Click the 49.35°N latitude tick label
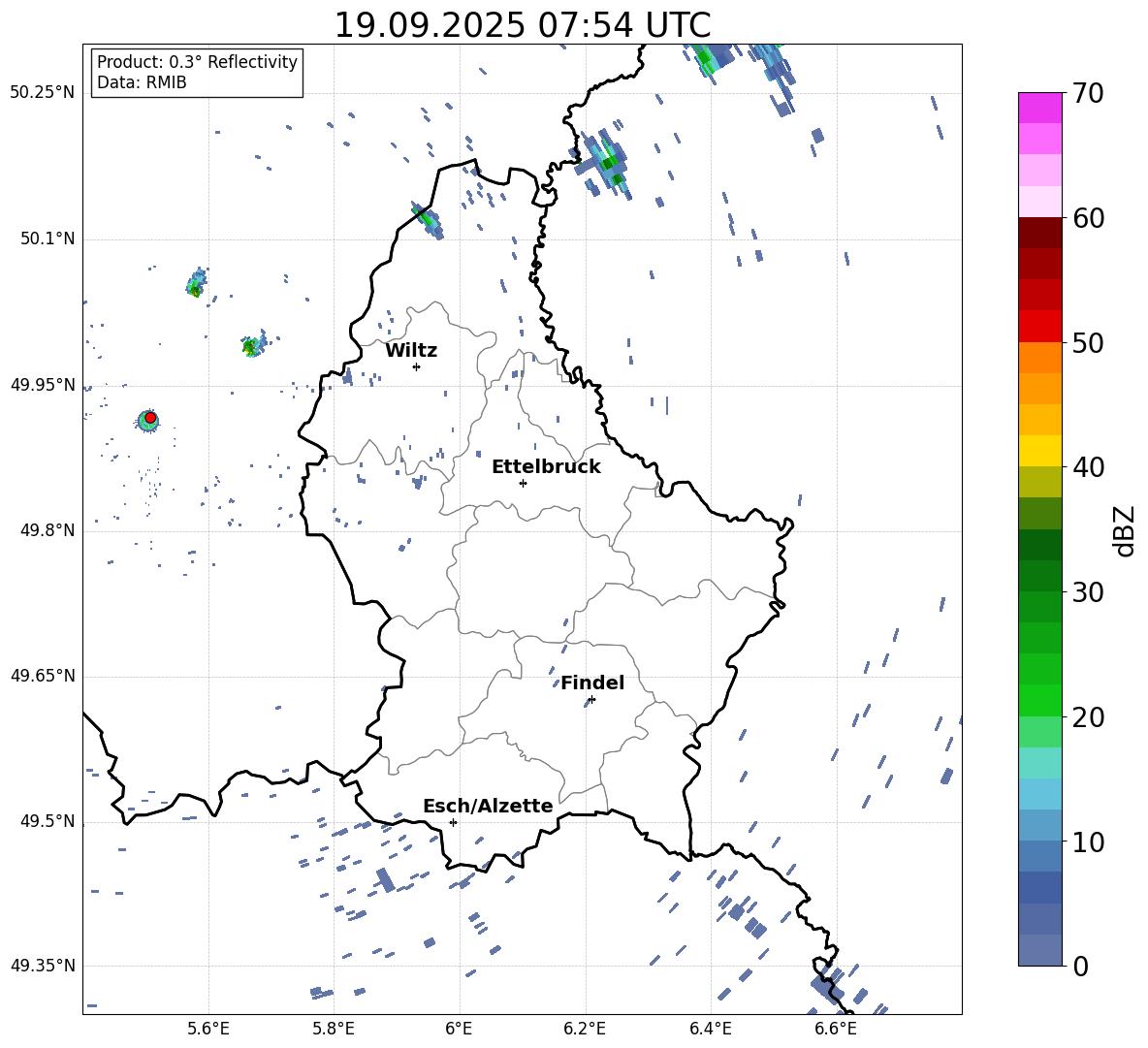 43,967
